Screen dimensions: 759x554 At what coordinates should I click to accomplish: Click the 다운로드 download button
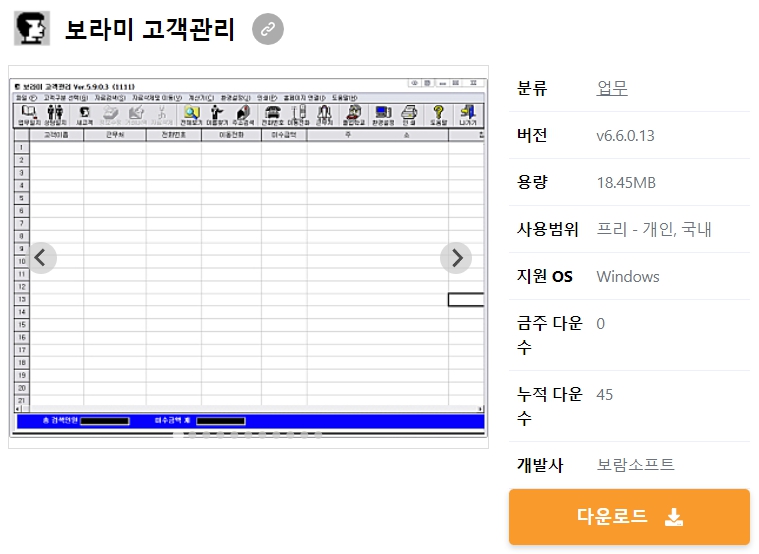[629, 517]
